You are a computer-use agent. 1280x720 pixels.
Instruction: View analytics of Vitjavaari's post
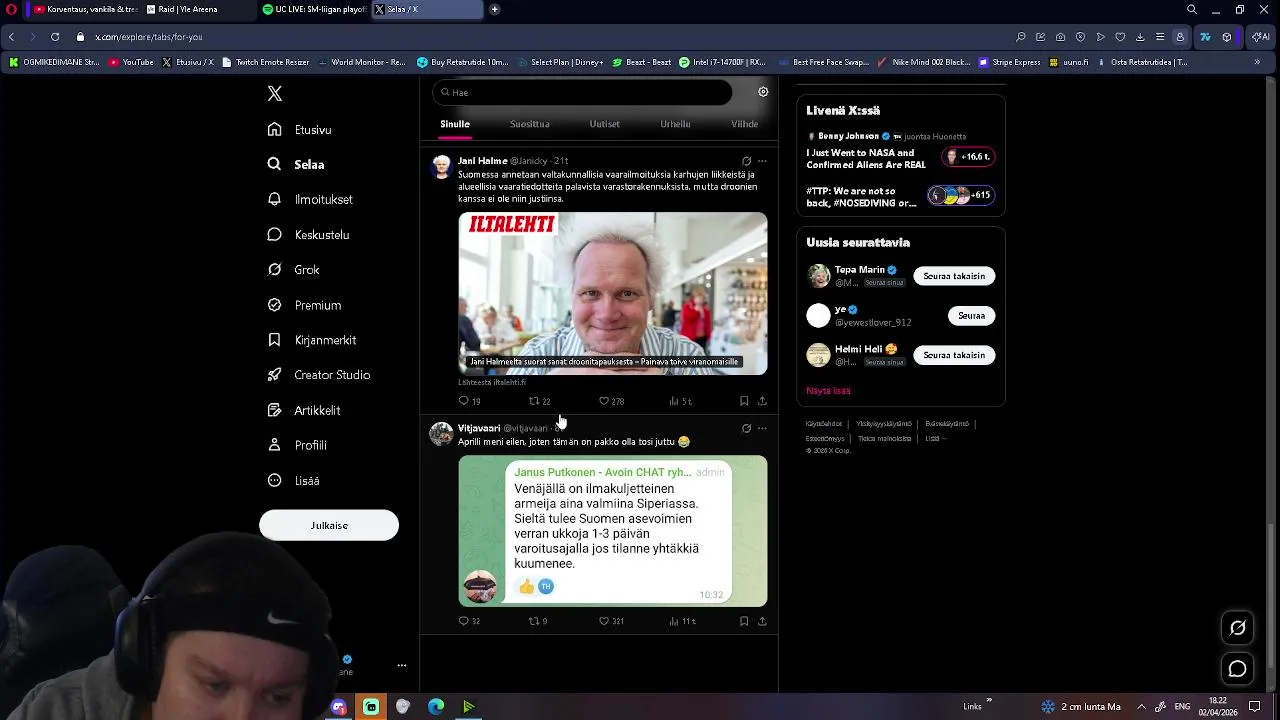682,621
